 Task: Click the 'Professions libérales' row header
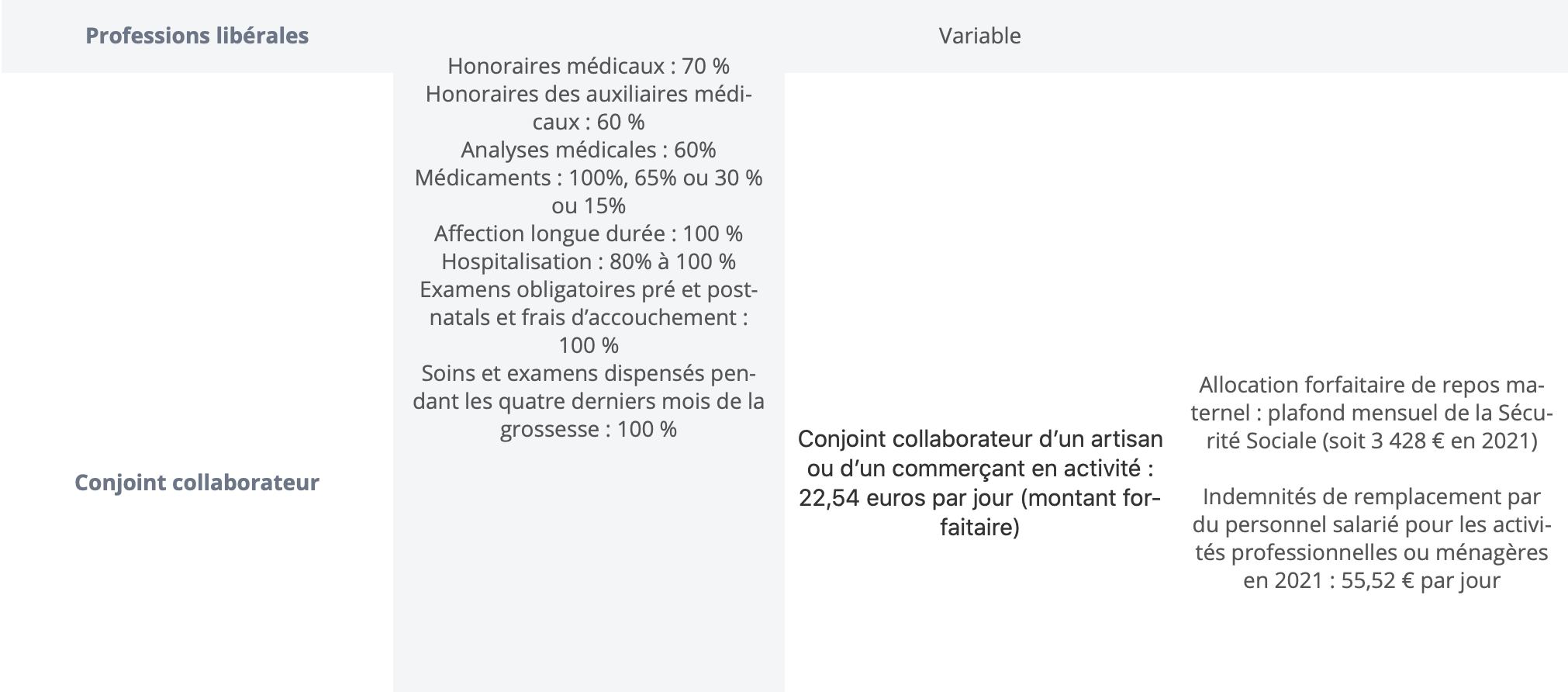[x=197, y=36]
